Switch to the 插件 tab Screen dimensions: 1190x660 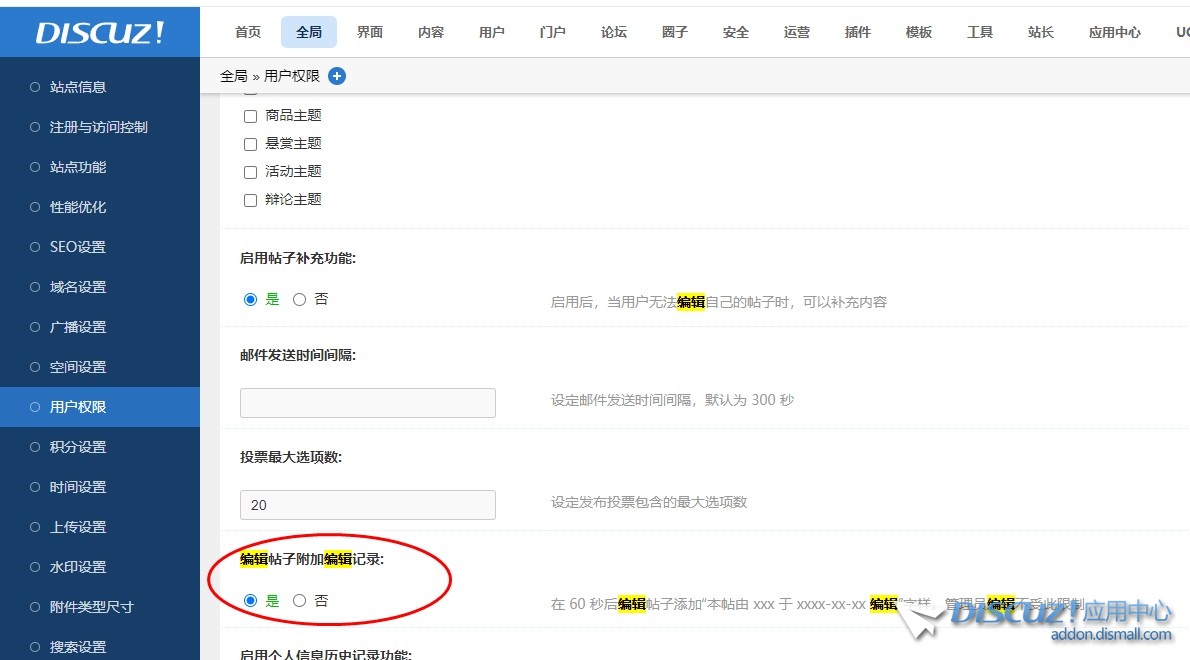pos(857,31)
